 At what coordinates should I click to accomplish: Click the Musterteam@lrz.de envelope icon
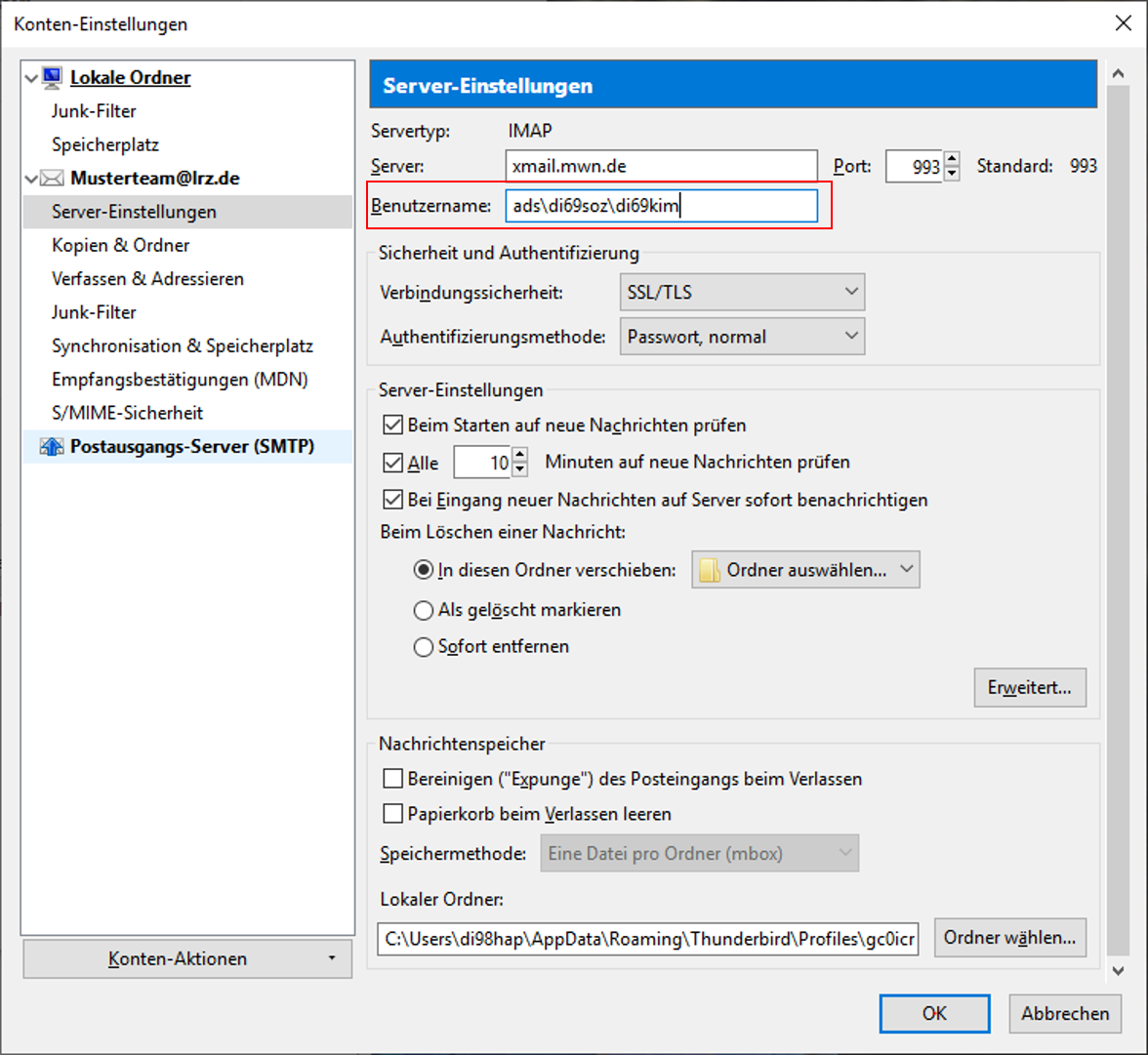click(52, 179)
